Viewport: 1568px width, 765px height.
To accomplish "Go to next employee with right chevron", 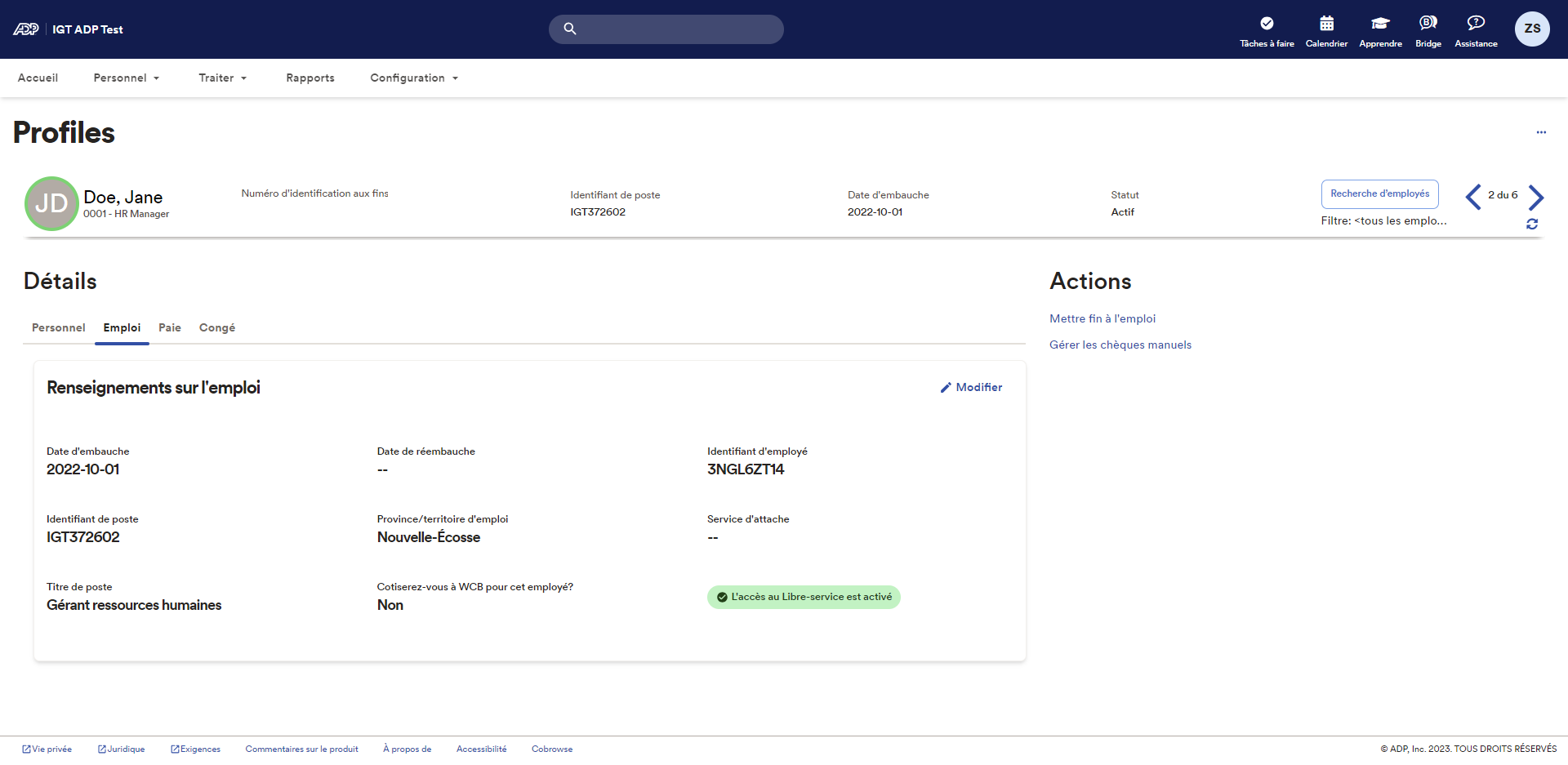I will 1536,197.
